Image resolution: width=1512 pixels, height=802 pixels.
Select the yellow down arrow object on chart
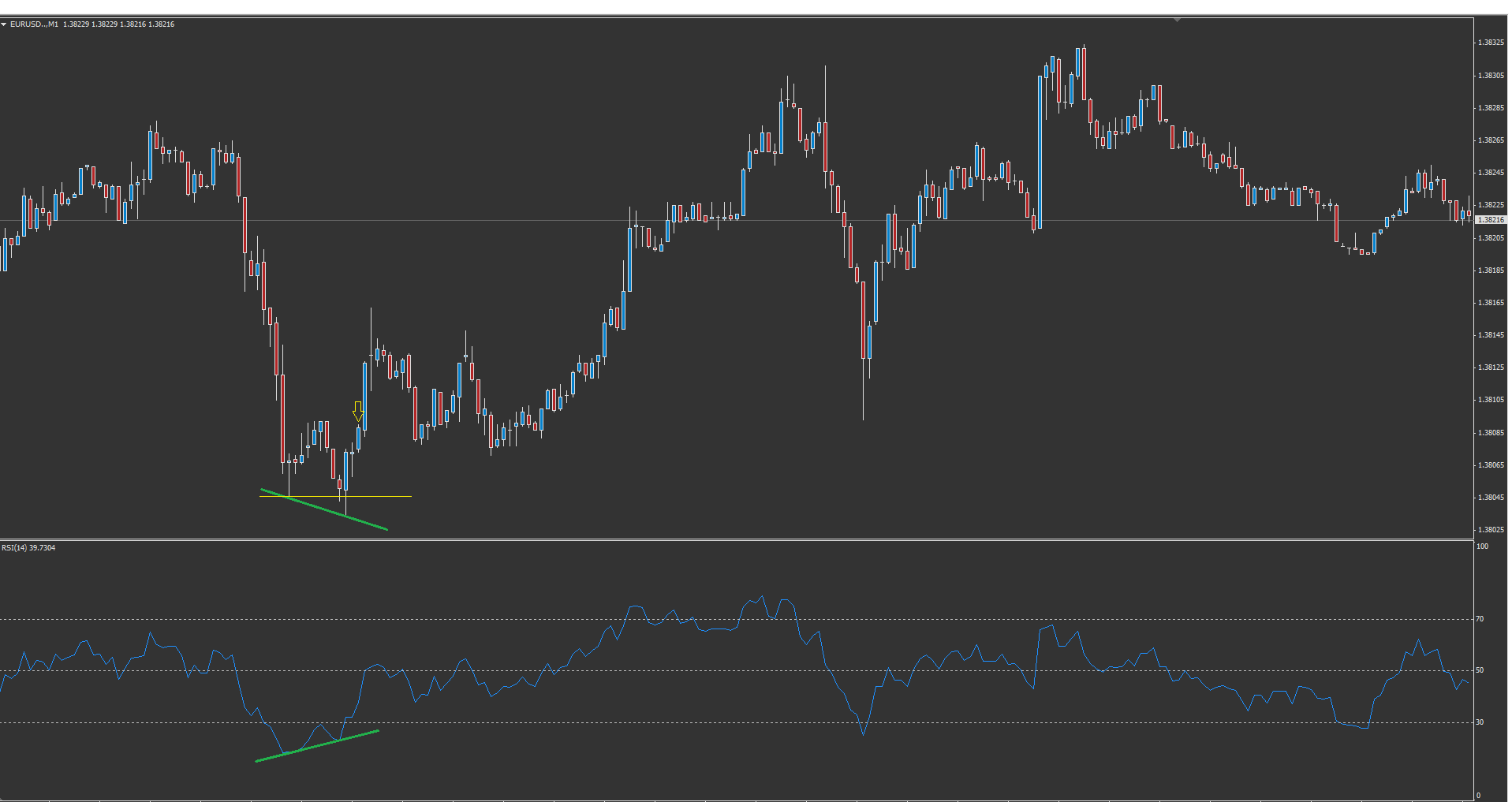click(x=358, y=411)
